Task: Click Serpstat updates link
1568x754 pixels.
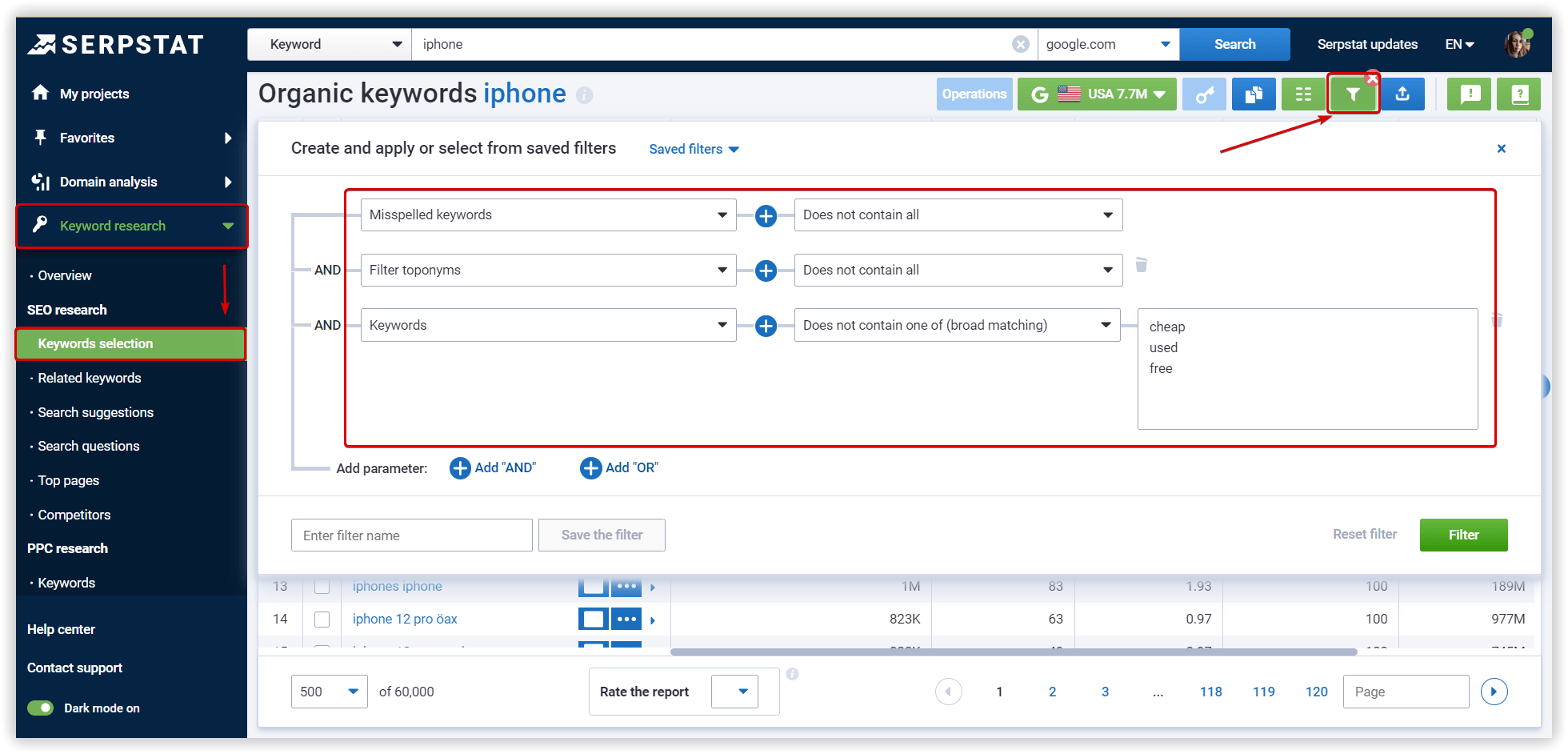Action: point(1367,44)
